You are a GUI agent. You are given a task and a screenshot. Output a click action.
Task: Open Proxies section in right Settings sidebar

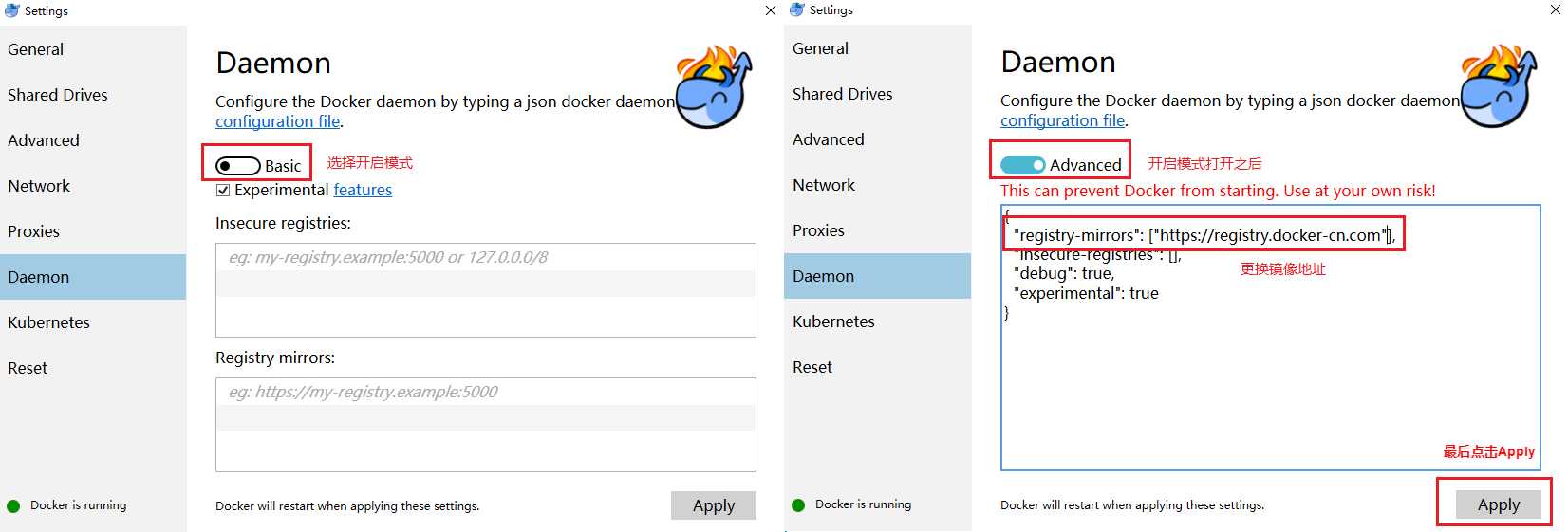pos(878,230)
